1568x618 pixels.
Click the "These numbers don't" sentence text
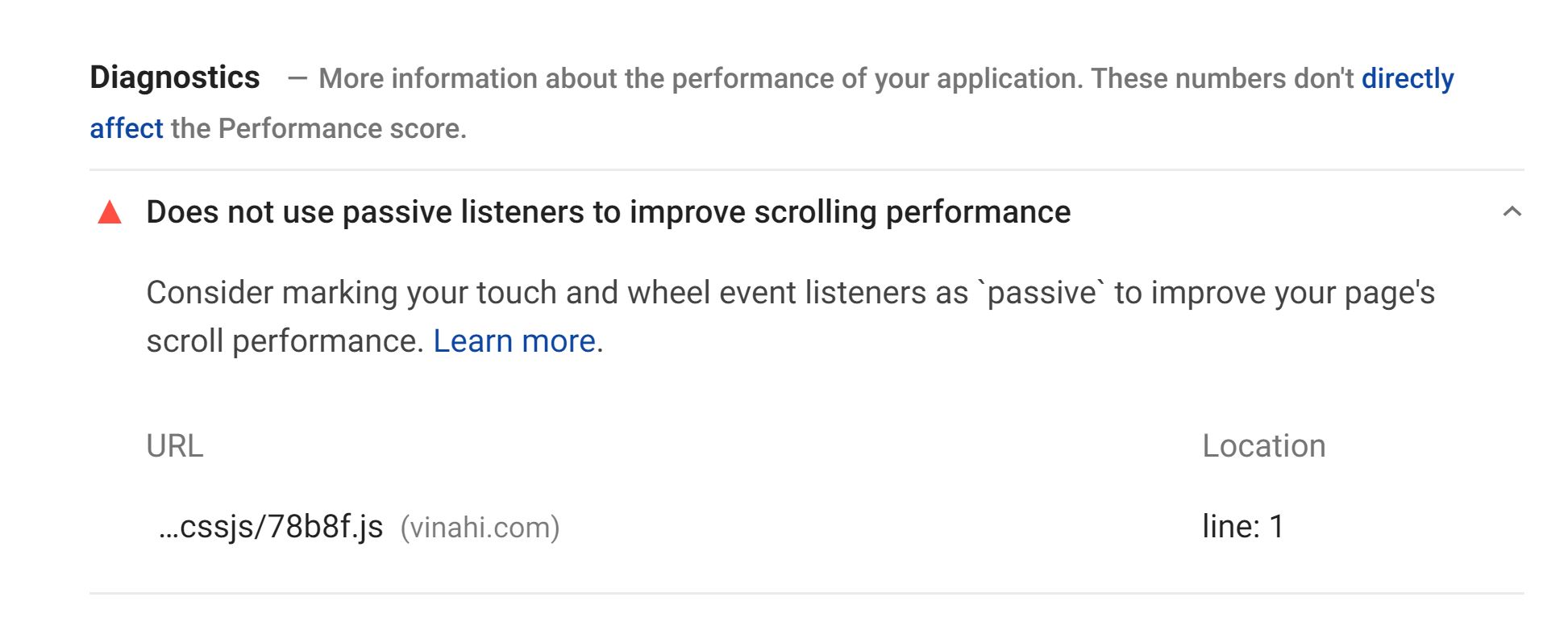tap(1222, 79)
